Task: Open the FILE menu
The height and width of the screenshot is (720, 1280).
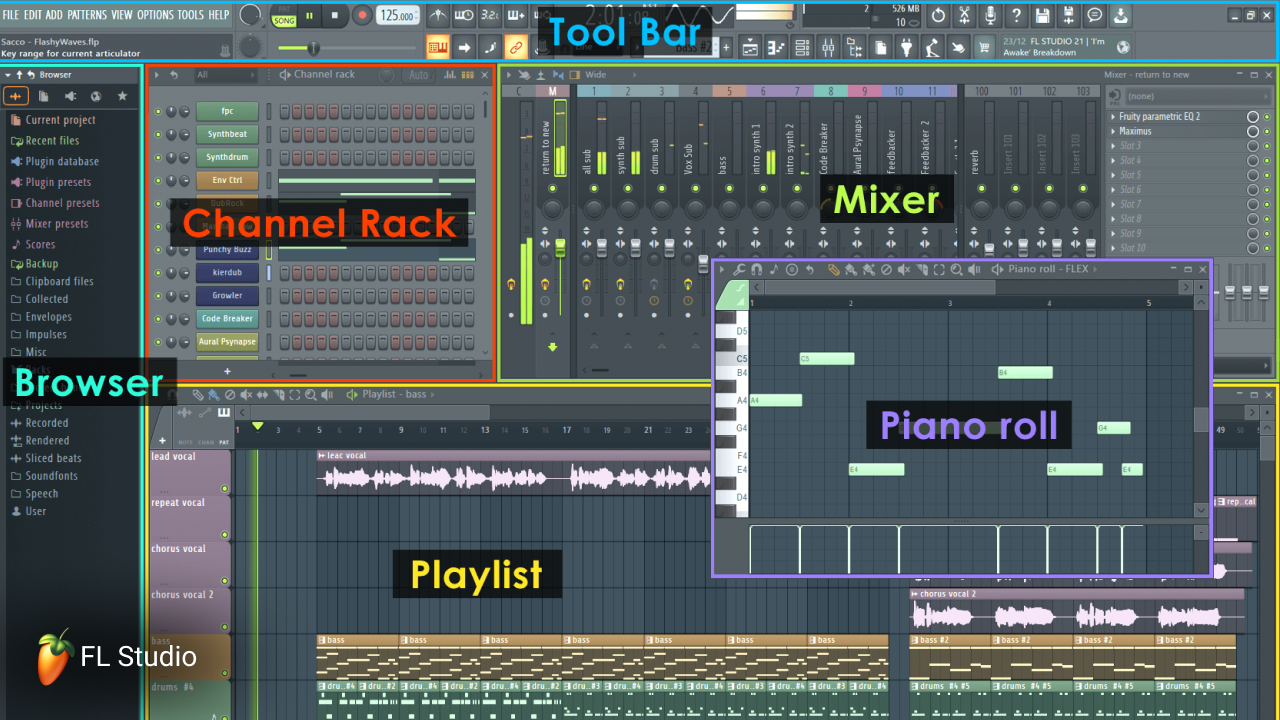Action: point(10,15)
